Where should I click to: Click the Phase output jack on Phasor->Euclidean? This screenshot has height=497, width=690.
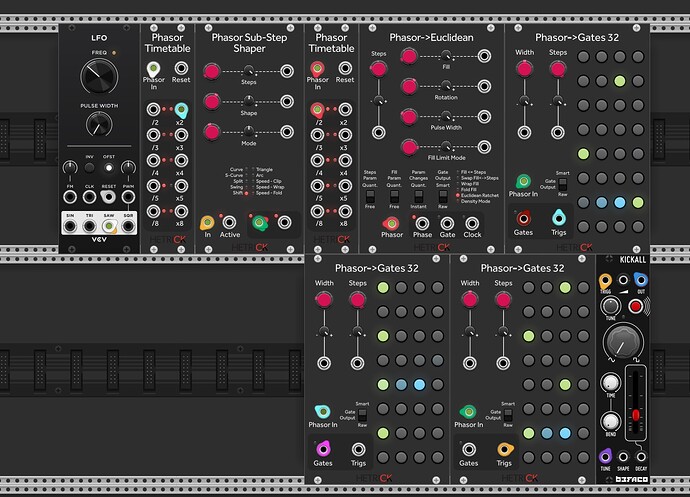tap(422, 224)
